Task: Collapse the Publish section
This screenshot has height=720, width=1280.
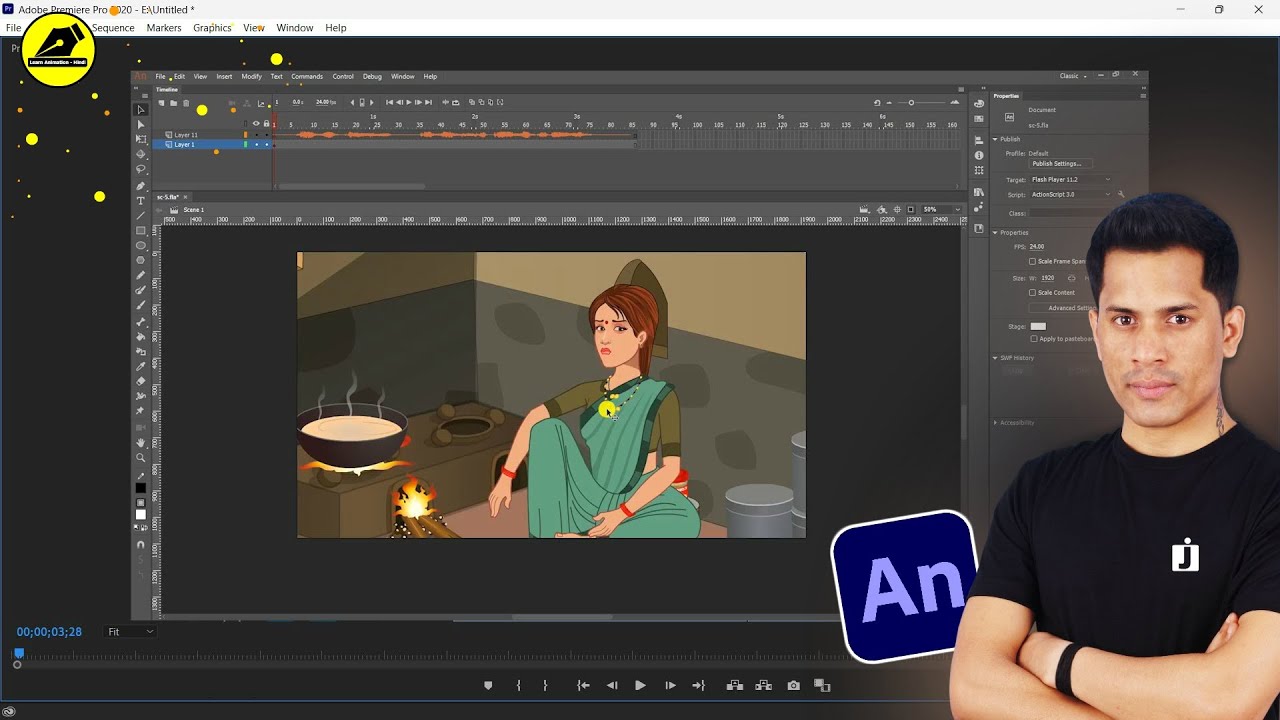Action: pos(995,139)
